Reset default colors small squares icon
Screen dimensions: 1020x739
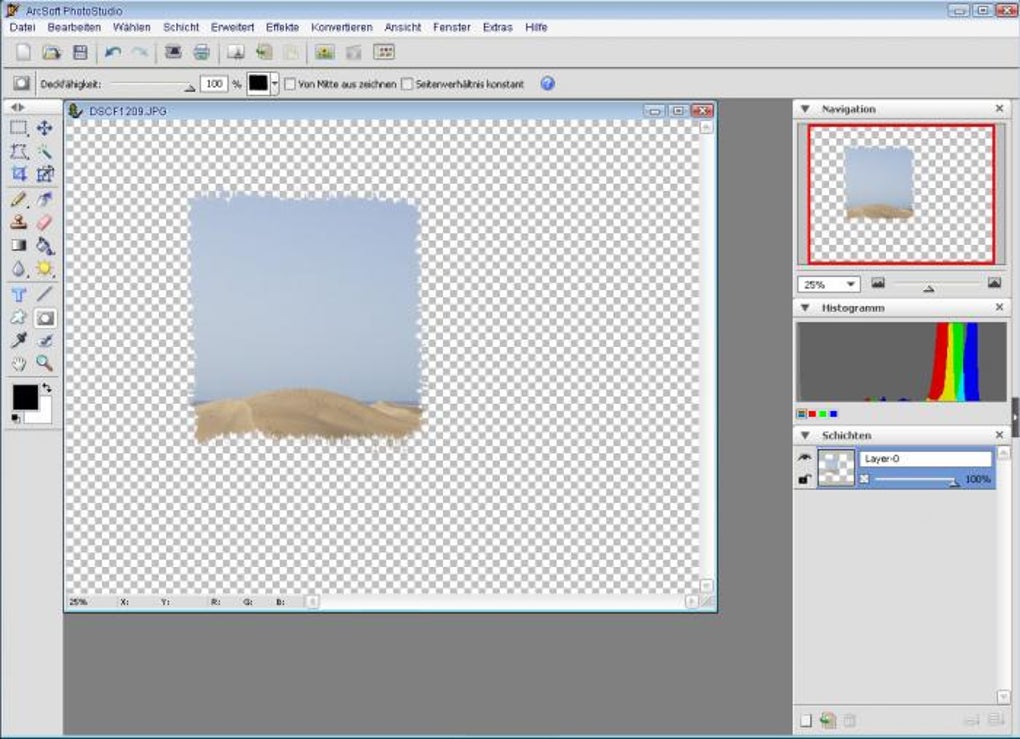tap(16, 419)
